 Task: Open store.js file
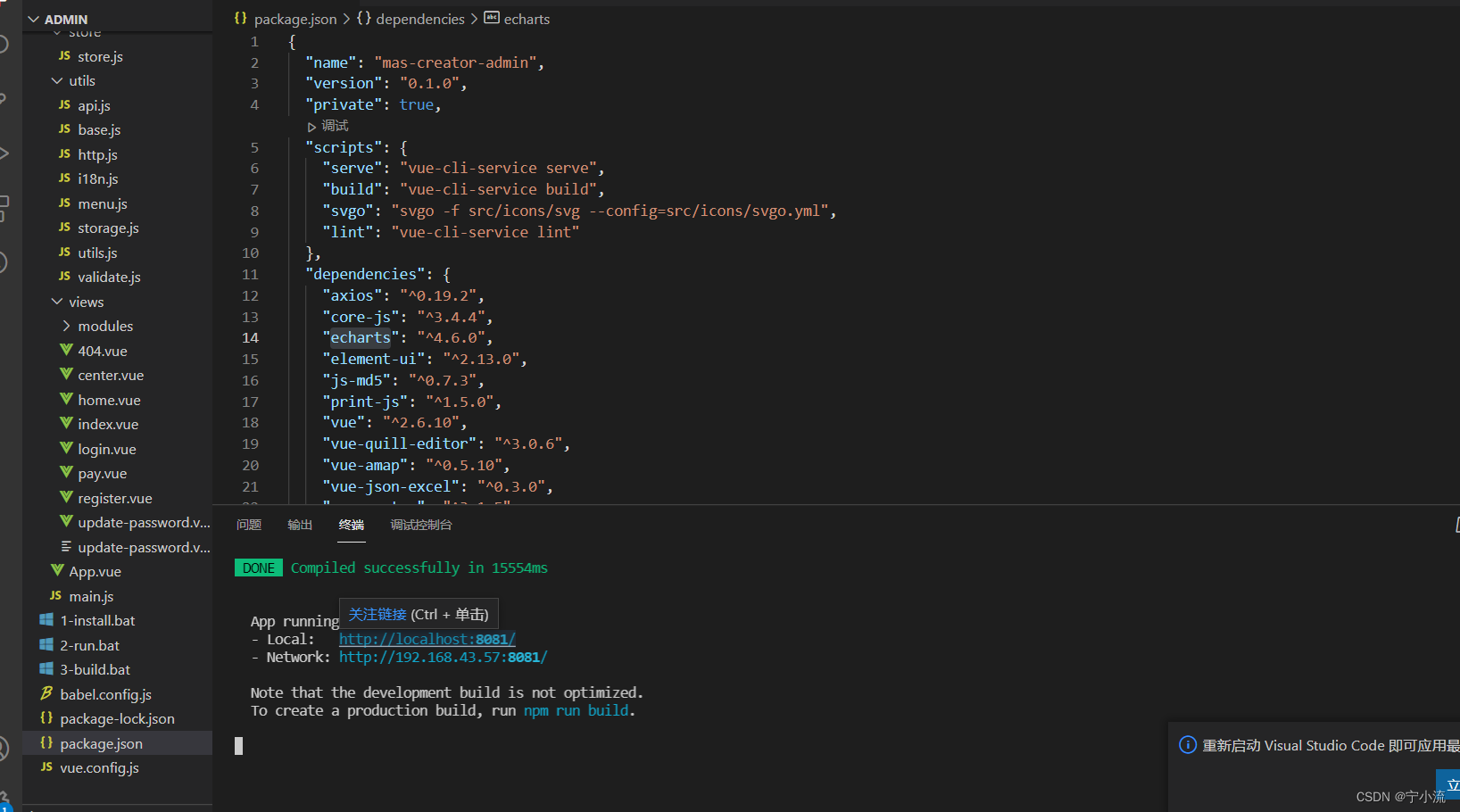[100, 56]
